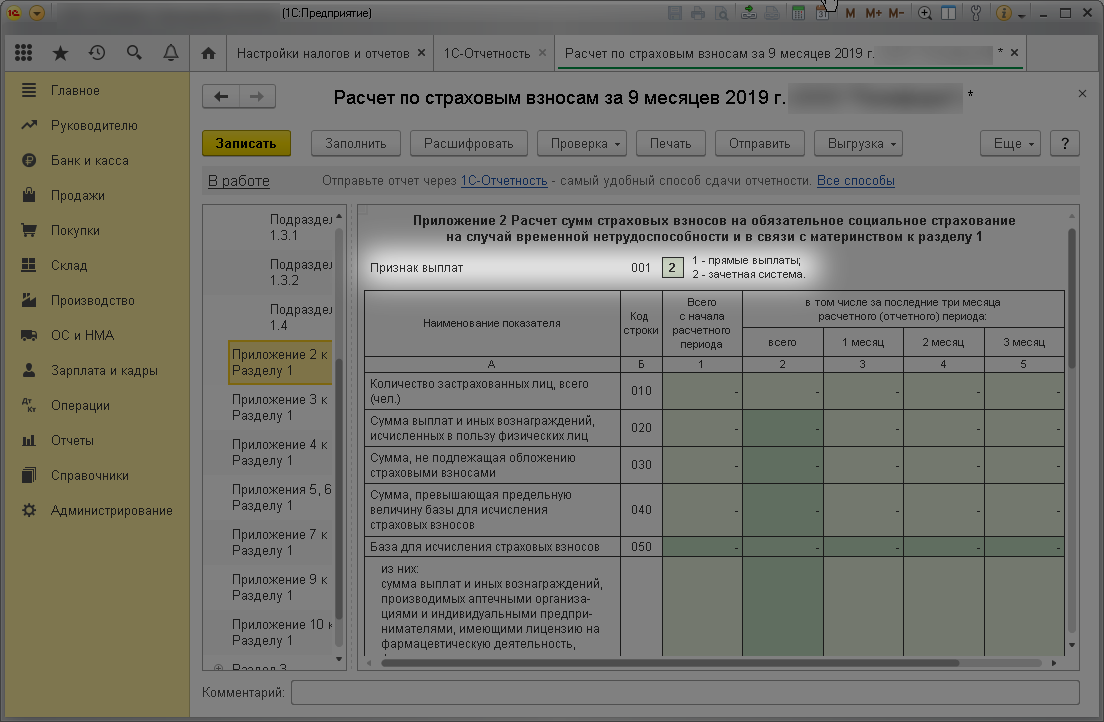
Task: Go to the home page icon
Action: (208, 53)
